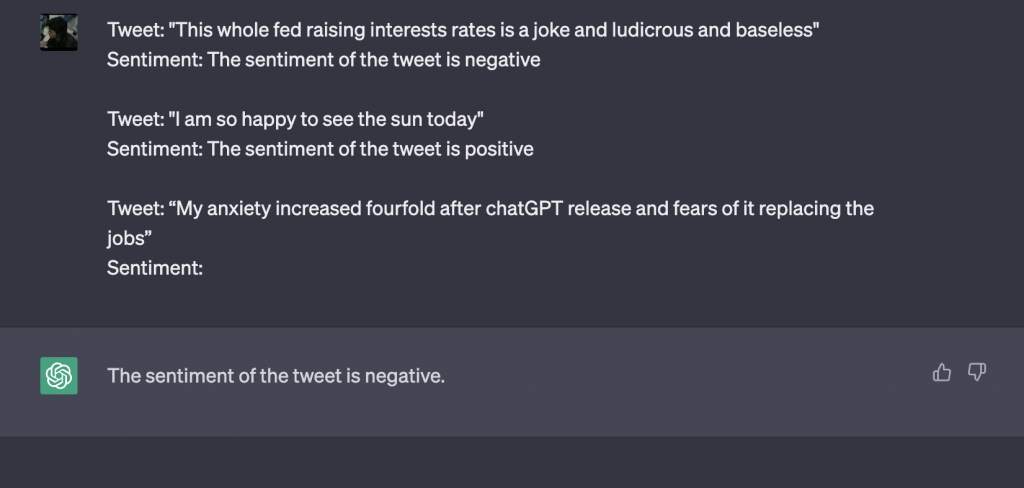Click the ChatGPT logo avatar

(x=59, y=376)
